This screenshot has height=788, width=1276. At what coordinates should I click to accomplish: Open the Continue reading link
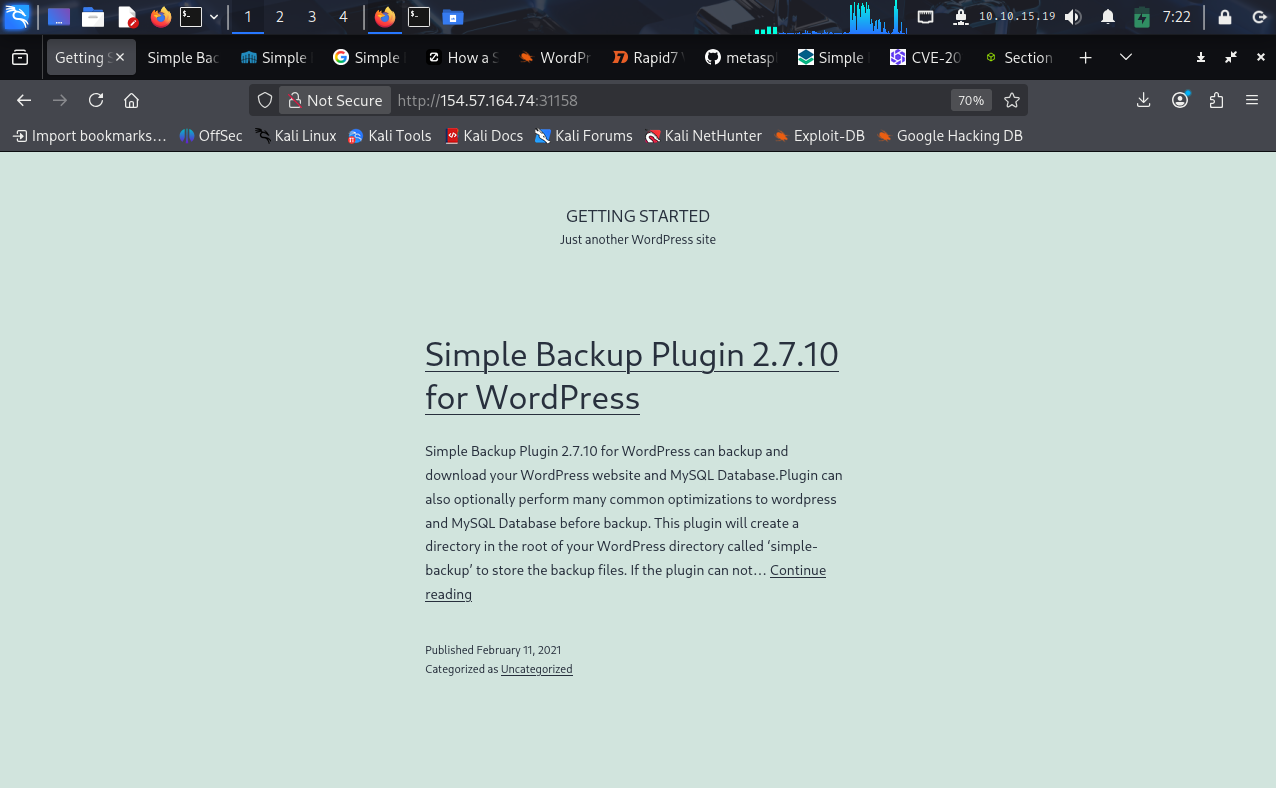point(797,570)
